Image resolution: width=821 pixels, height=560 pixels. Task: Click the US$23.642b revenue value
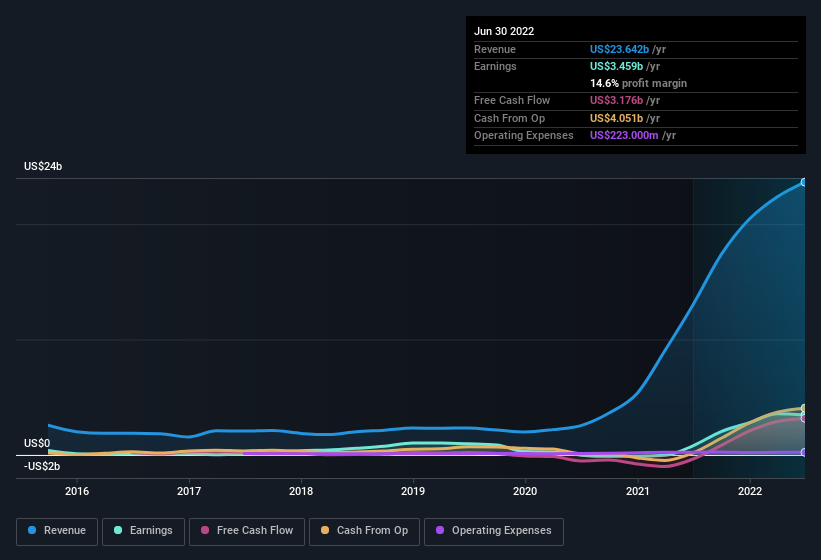click(619, 49)
